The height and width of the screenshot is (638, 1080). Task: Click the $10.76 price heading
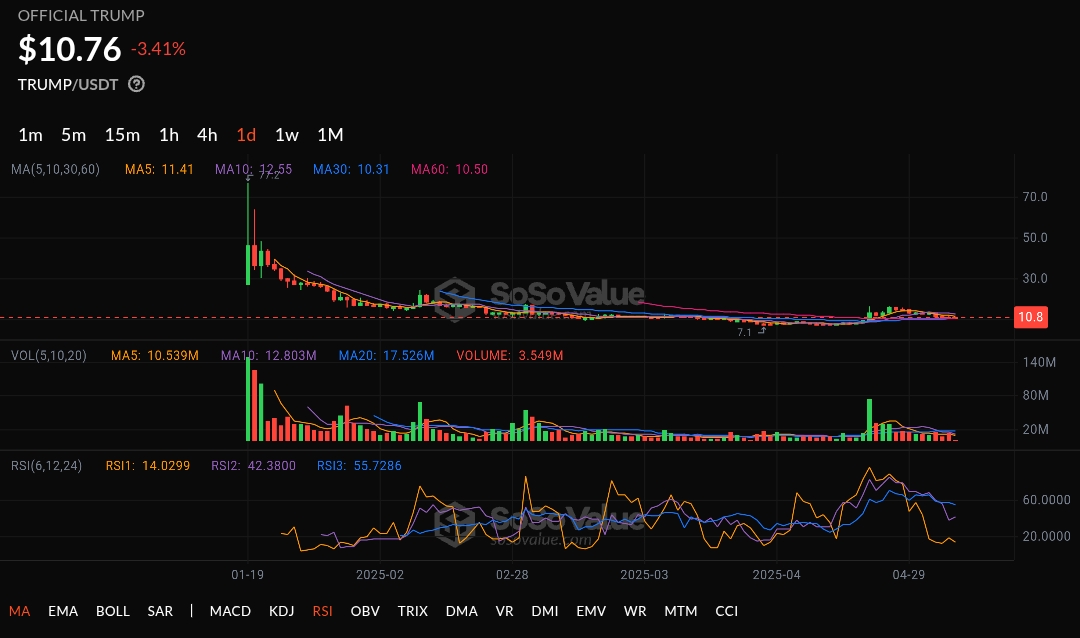pos(70,49)
